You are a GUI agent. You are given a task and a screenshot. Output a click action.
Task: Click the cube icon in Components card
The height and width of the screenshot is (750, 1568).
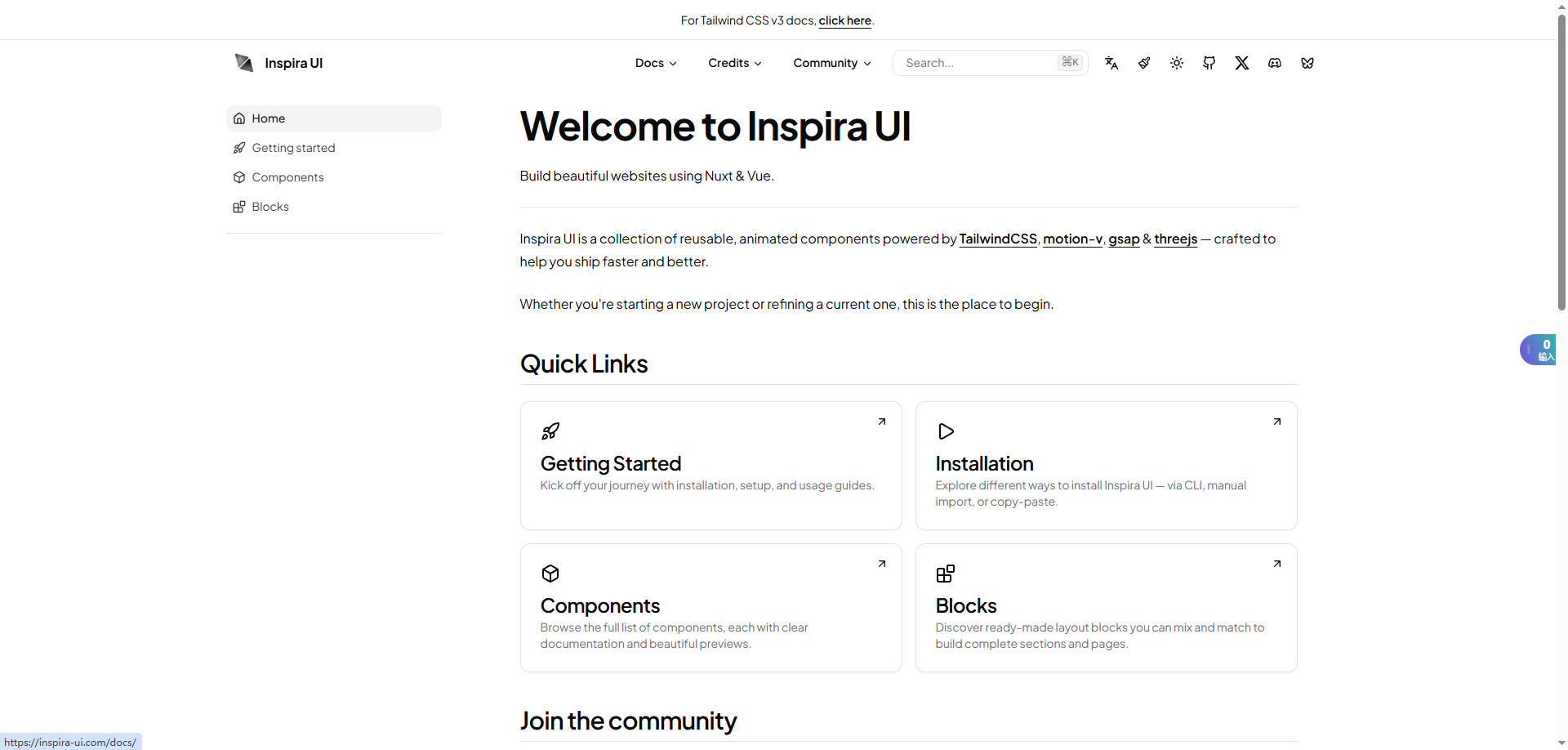click(x=550, y=574)
